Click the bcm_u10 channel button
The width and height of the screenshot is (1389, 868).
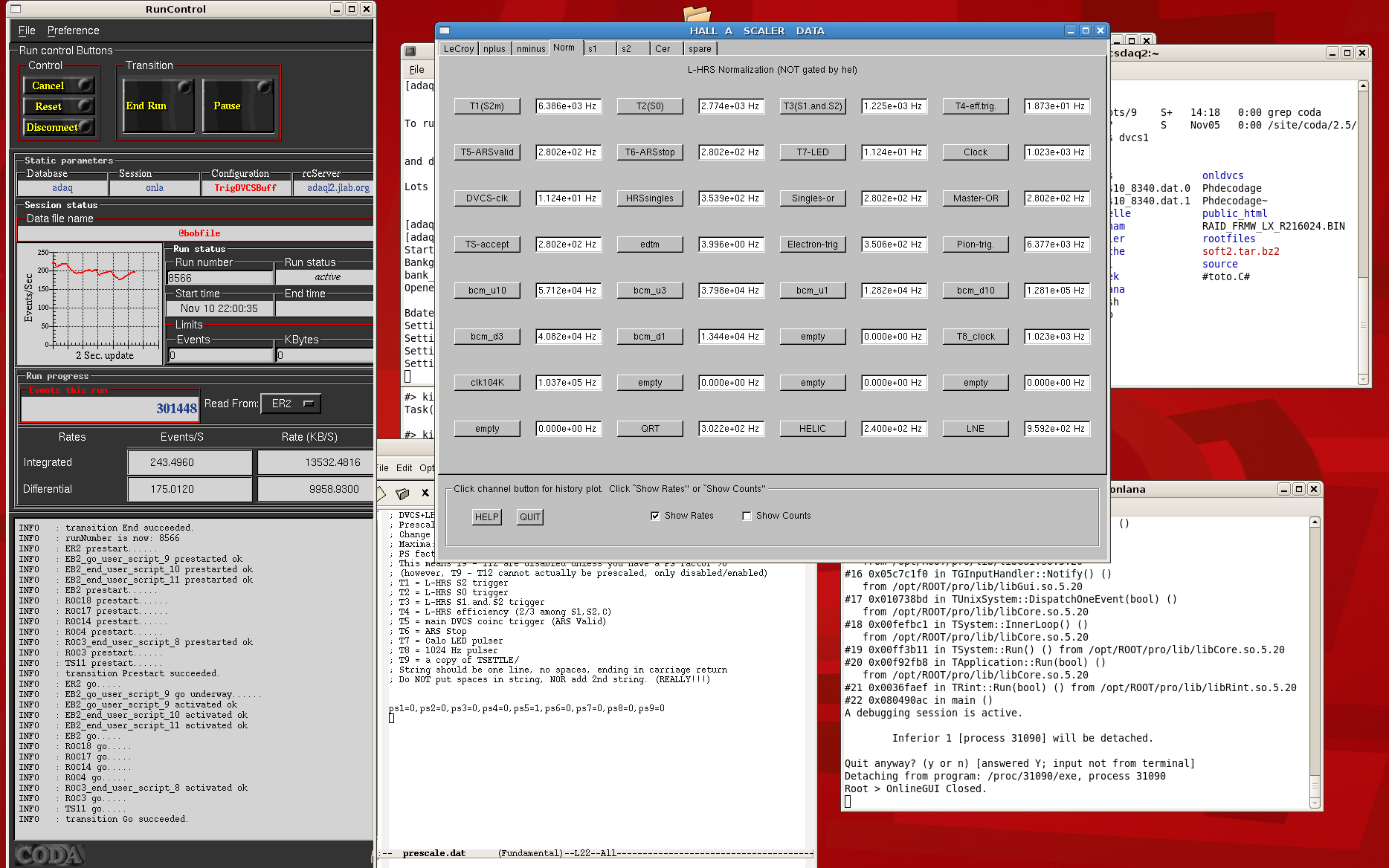click(487, 291)
